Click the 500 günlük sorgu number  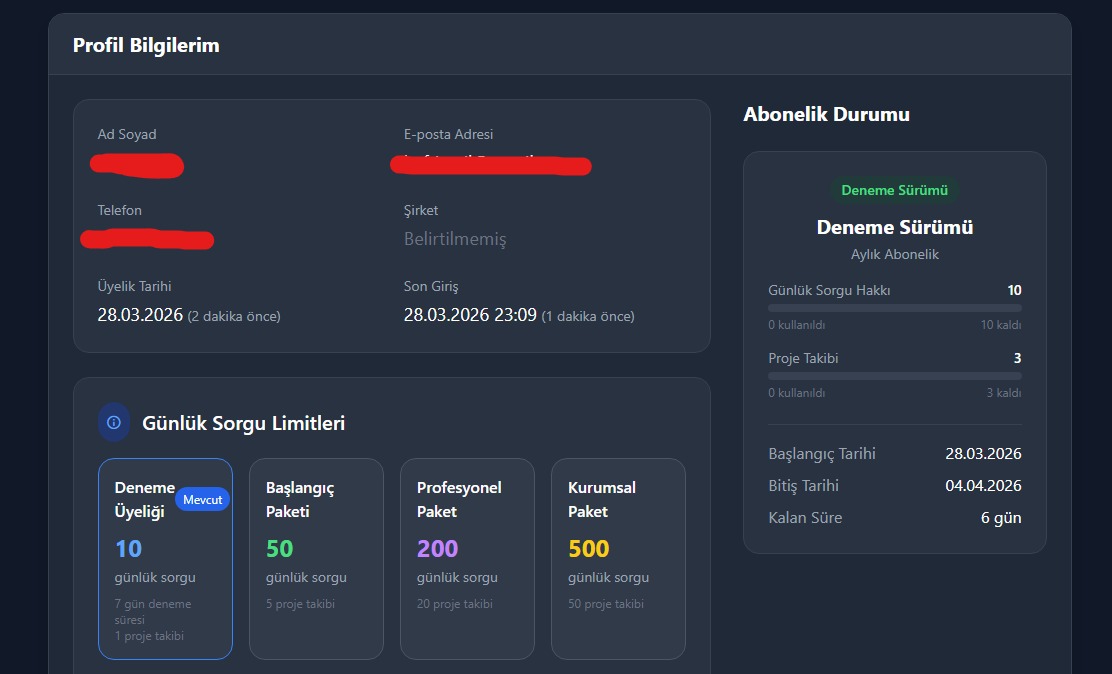(x=589, y=548)
